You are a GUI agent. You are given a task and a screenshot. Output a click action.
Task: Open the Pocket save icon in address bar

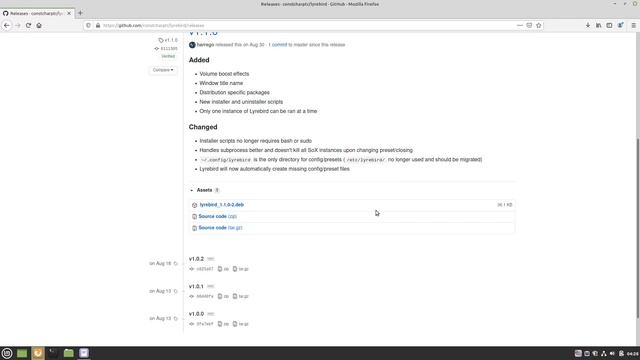pyautogui.click(x=529, y=25)
